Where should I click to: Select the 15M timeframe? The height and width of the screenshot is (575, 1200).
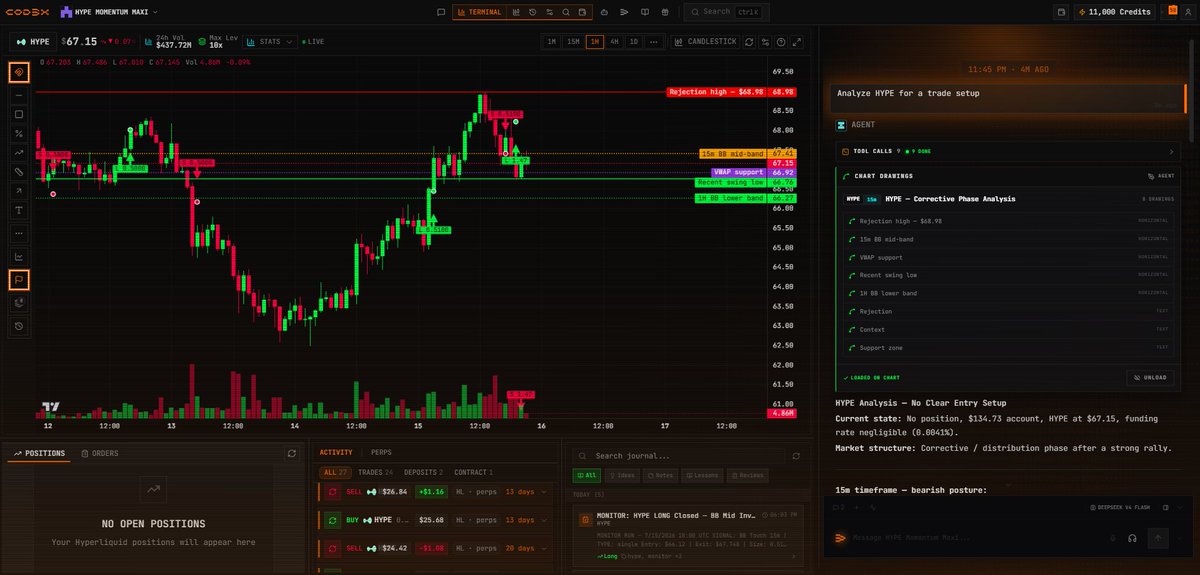pyautogui.click(x=573, y=42)
